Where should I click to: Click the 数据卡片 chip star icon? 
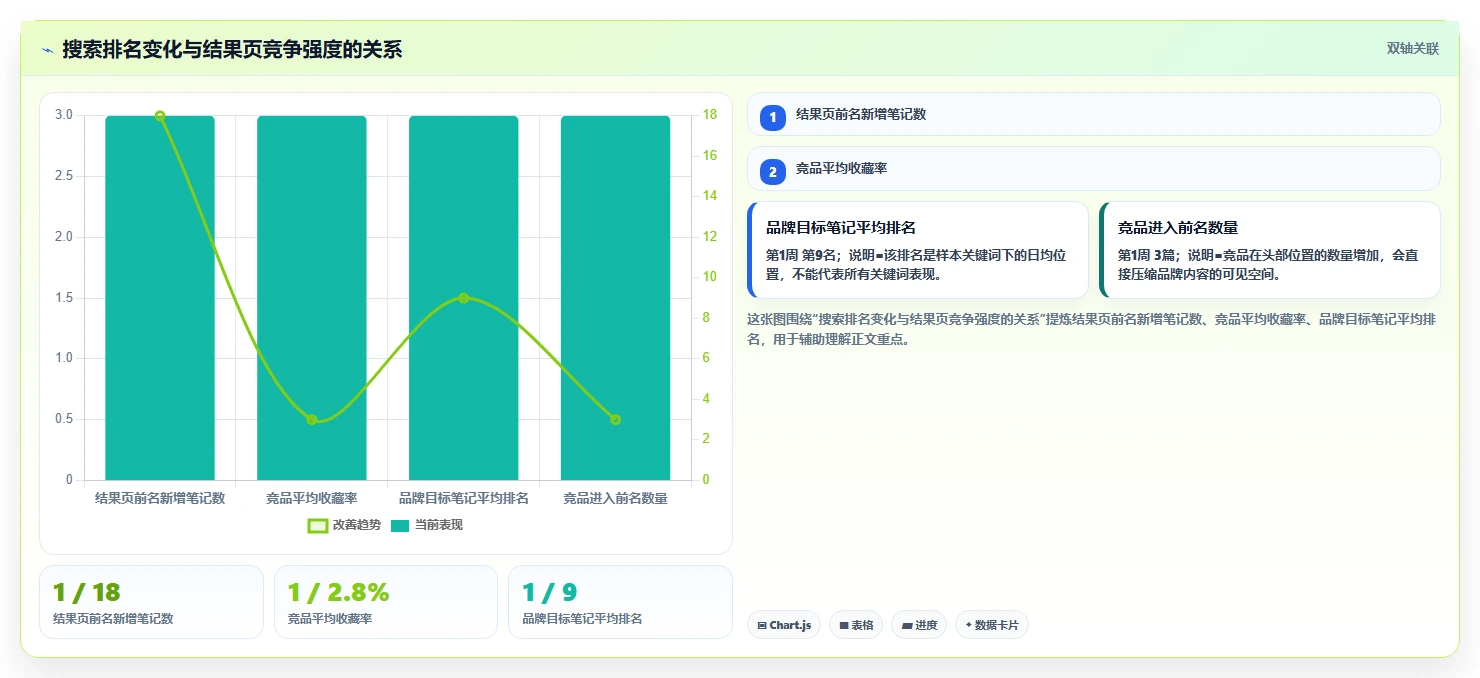point(969,625)
